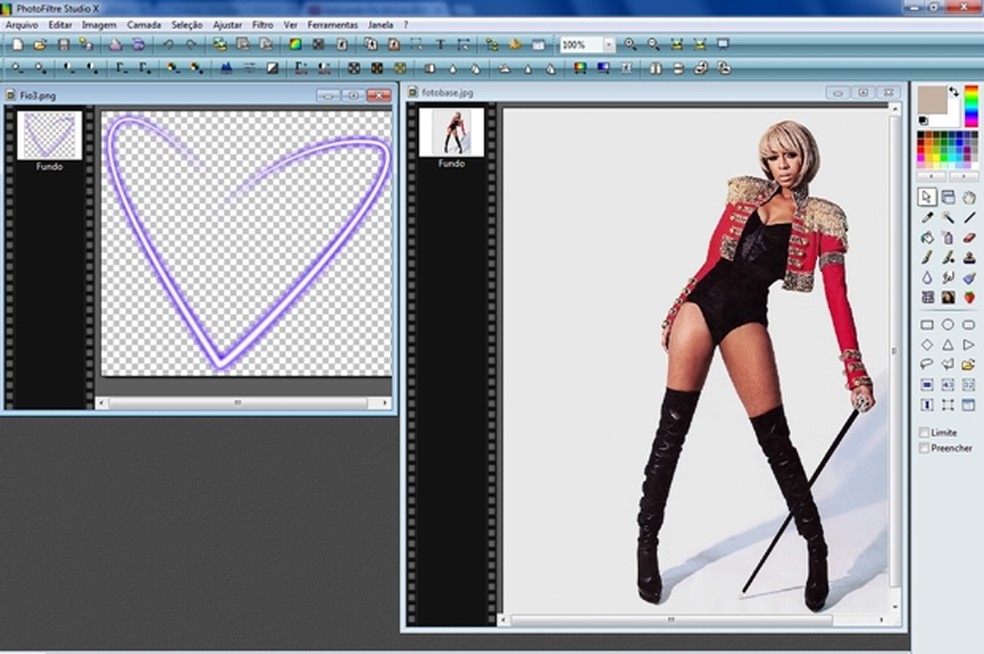Click the Undo arrow in the toolbar
This screenshot has width=984, height=654.
[168, 45]
